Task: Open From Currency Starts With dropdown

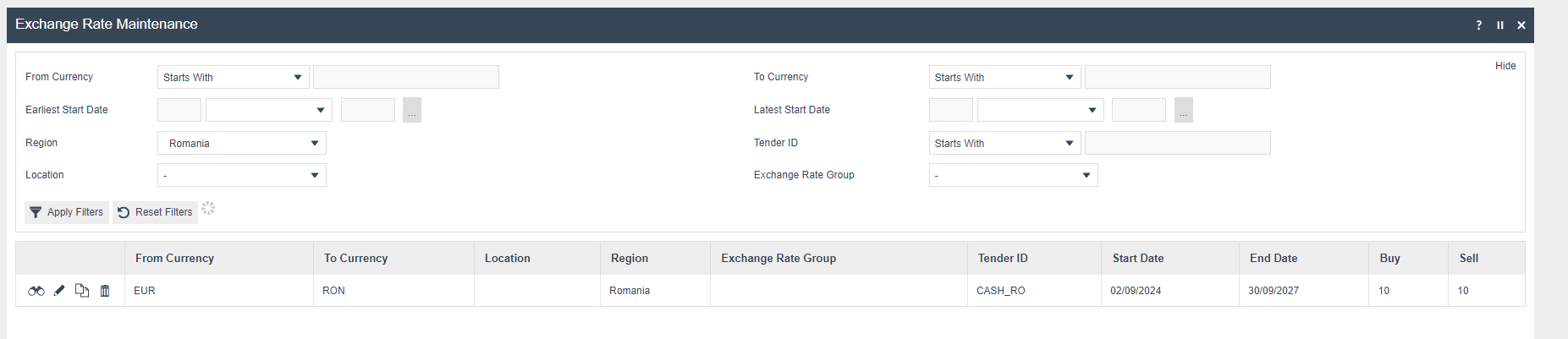Action: pos(233,78)
